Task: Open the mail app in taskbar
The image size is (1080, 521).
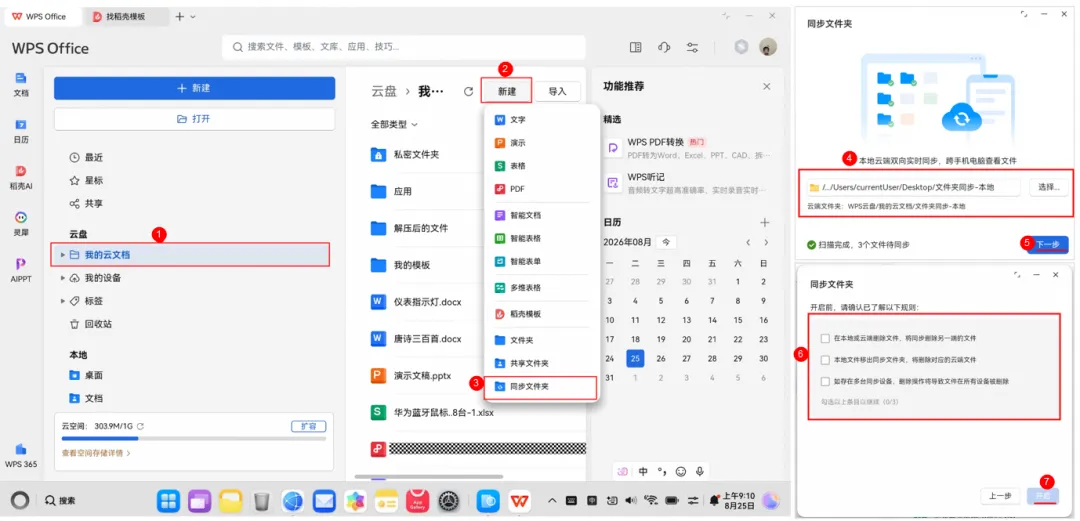Action: [324, 501]
